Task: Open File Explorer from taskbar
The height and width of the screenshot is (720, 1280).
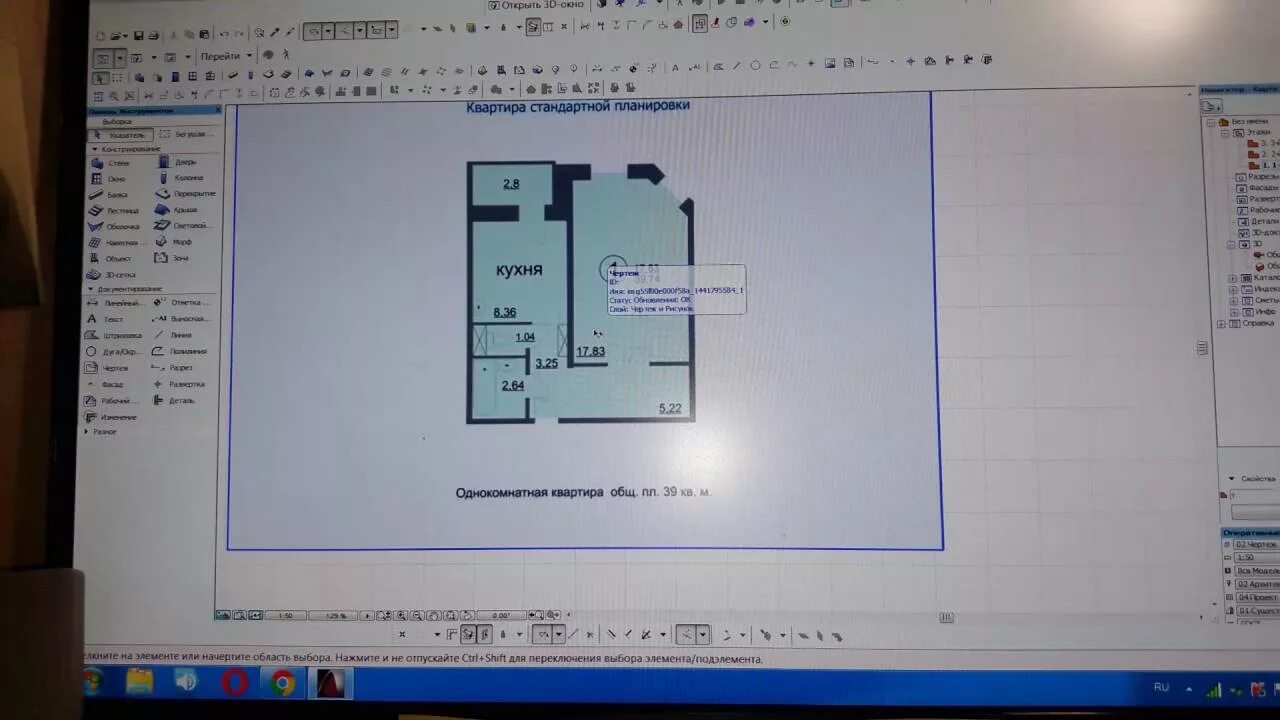Action: [x=140, y=683]
